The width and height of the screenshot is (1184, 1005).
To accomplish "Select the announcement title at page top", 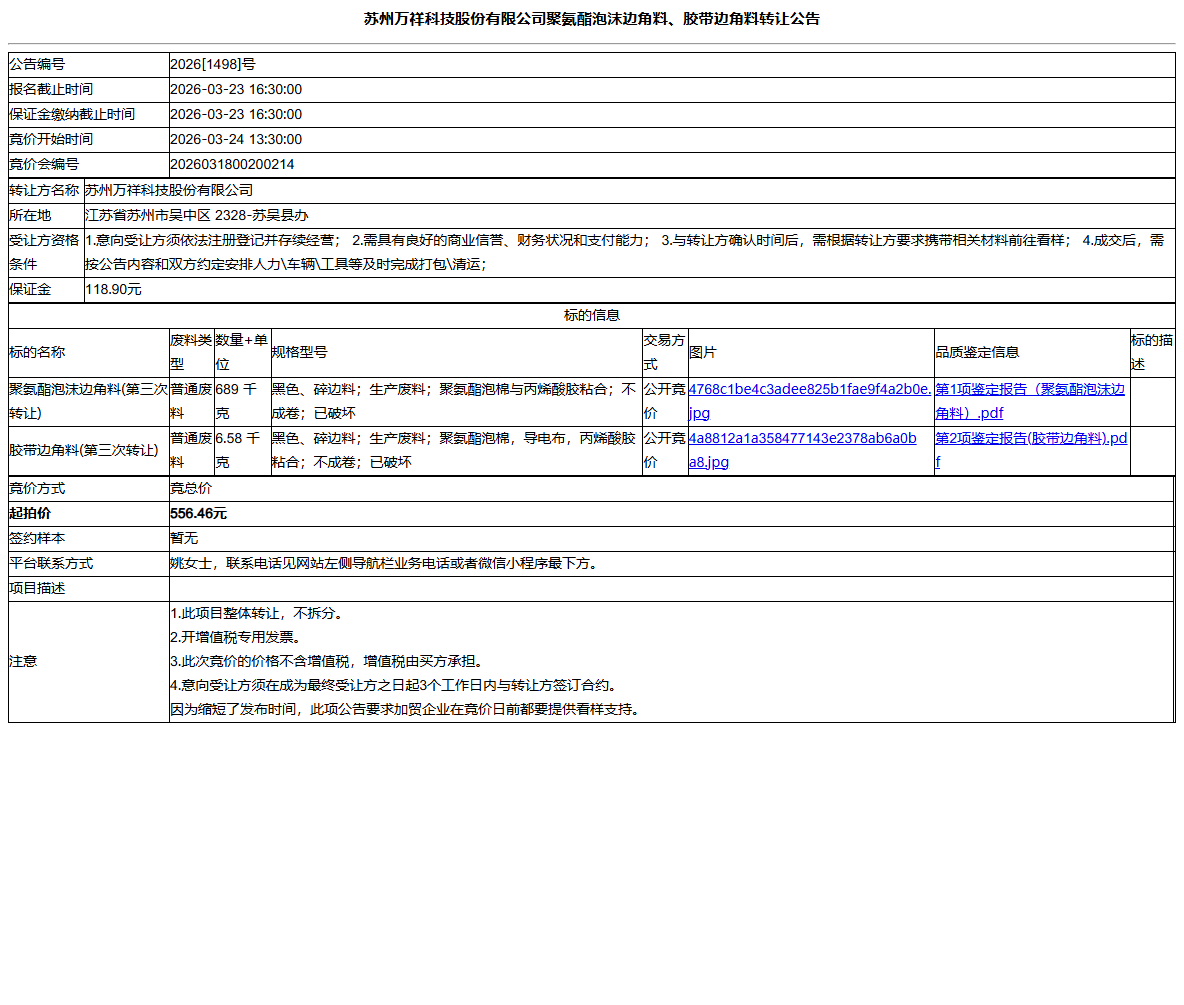I will pos(592,18).
